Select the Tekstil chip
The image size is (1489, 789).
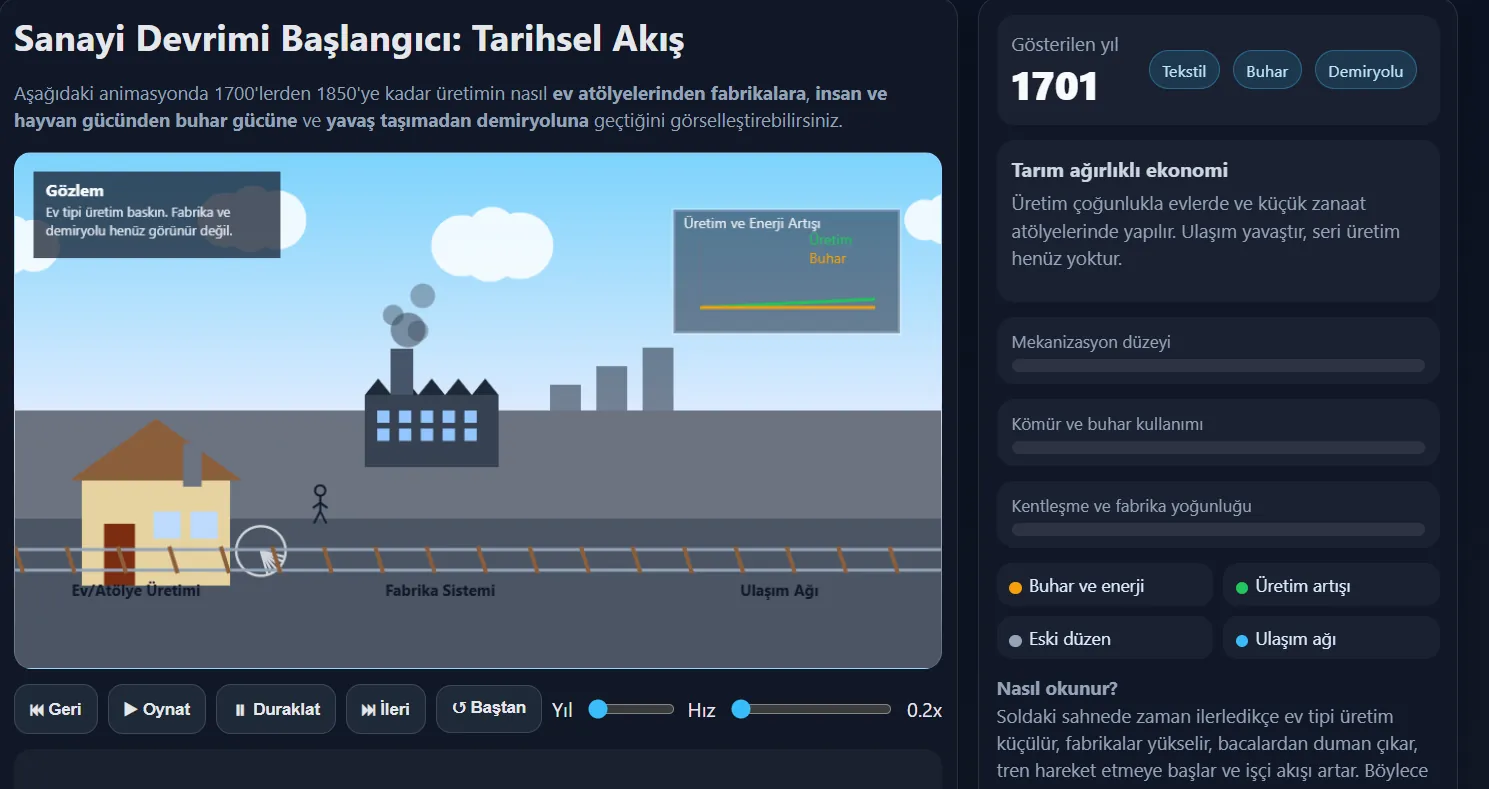pyautogui.click(x=1184, y=70)
